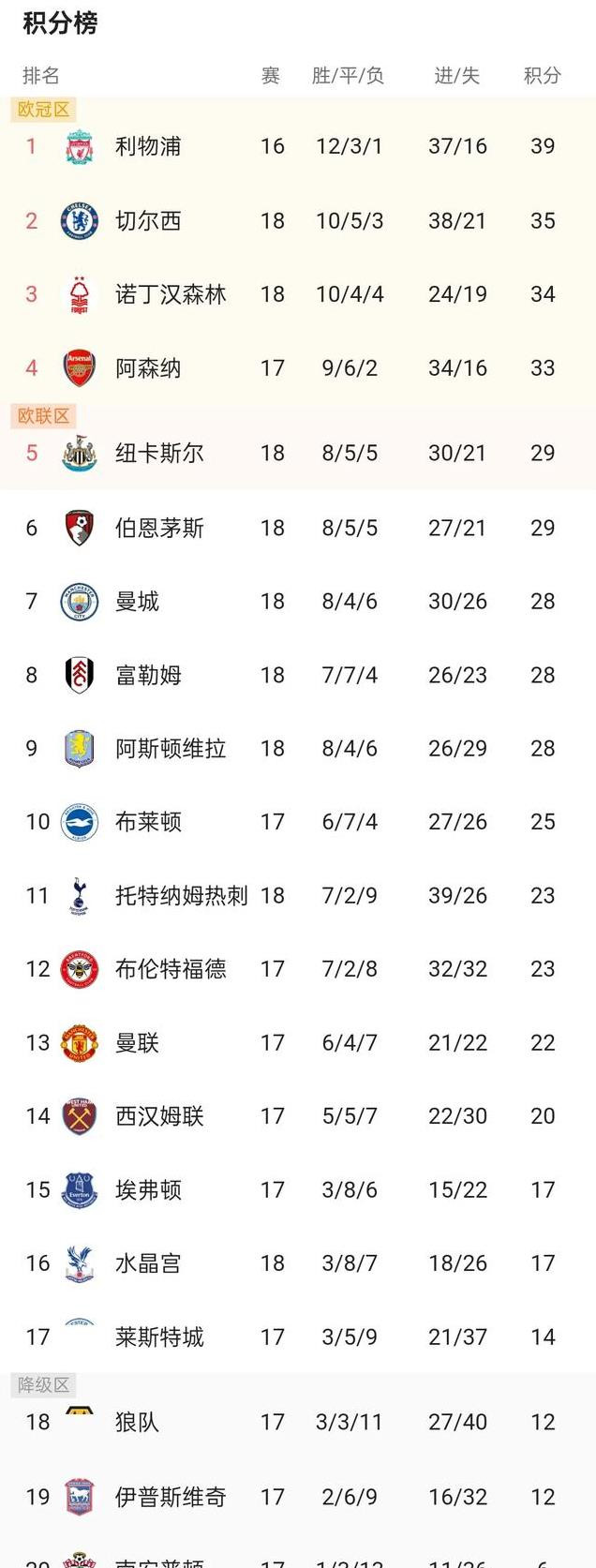
Task: Select the Tottenham cockerel logo
Action: click(x=80, y=896)
